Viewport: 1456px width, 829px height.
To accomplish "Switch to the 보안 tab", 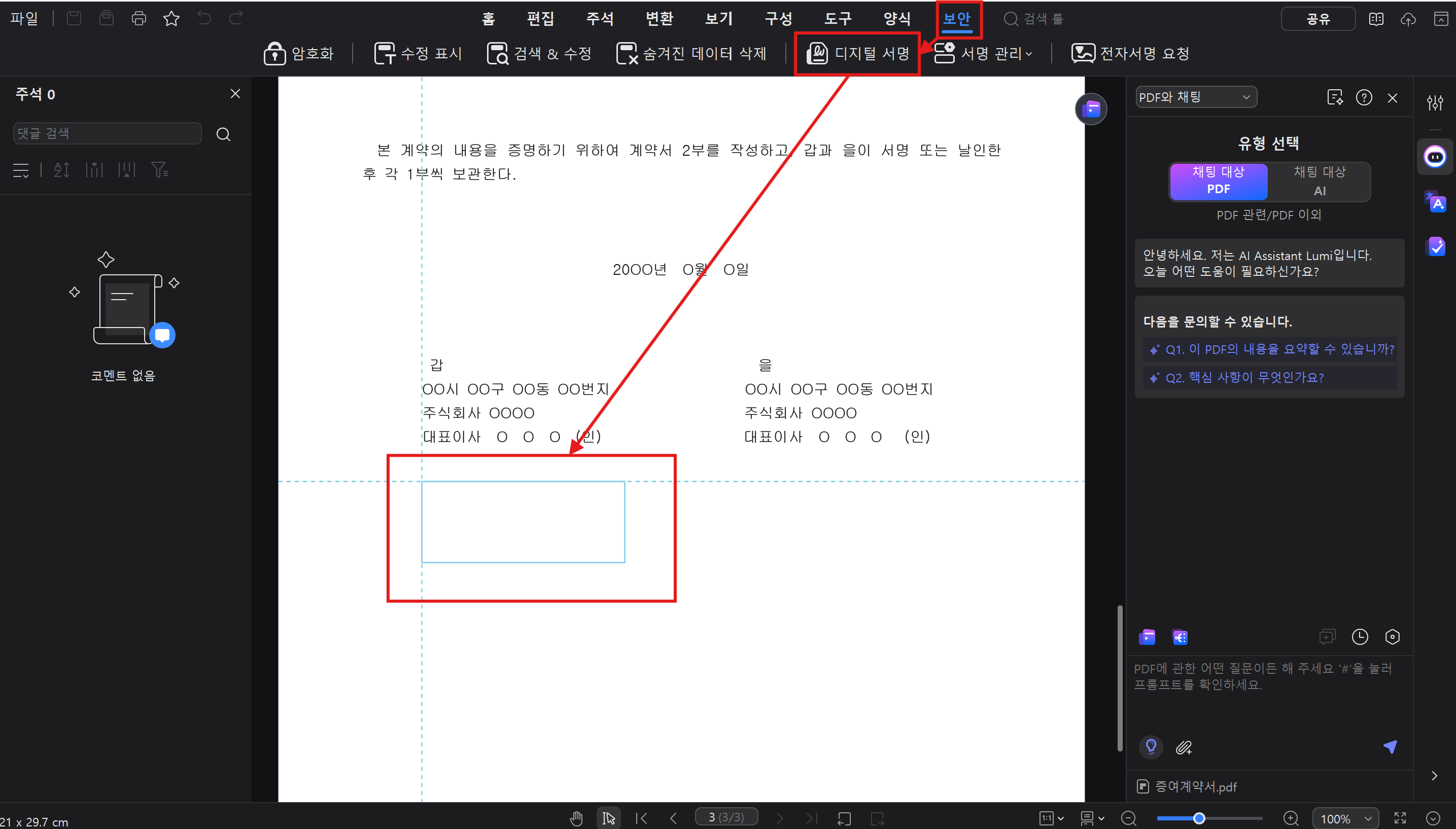I will 956,19.
